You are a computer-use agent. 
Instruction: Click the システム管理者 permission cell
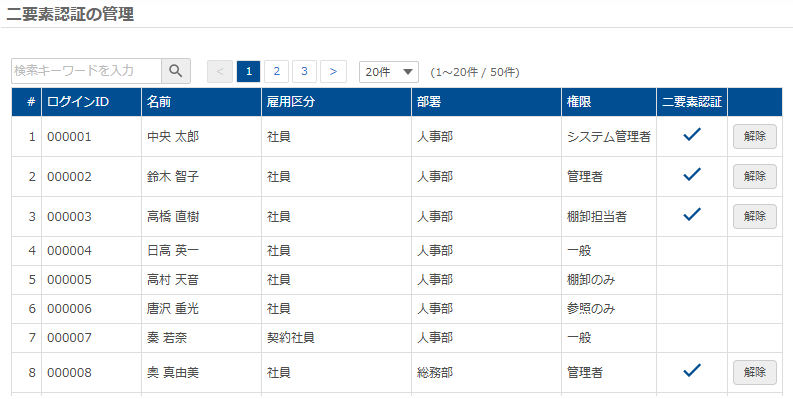click(609, 137)
